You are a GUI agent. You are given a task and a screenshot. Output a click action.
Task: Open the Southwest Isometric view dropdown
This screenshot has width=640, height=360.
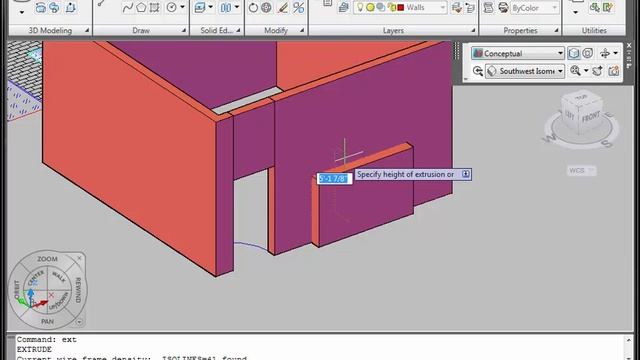pyautogui.click(x=560, y=71)
